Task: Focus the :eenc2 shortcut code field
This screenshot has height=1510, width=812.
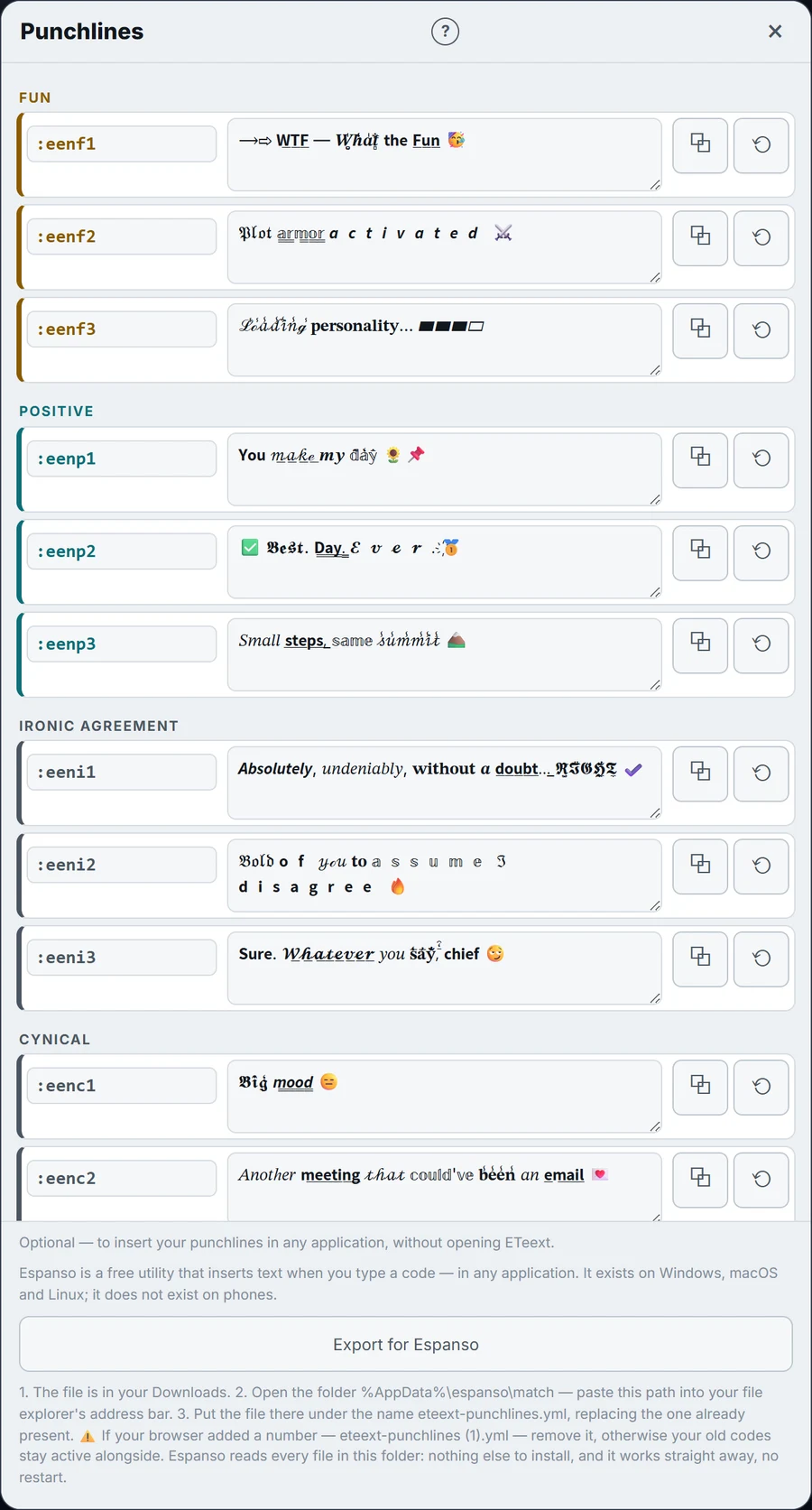Action: click(122, 1178)
